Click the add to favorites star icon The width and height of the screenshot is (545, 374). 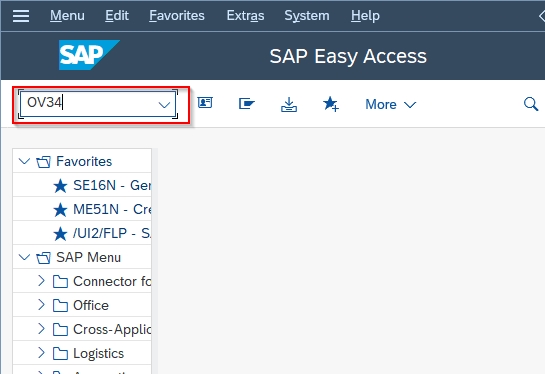[x=331, y=104]
